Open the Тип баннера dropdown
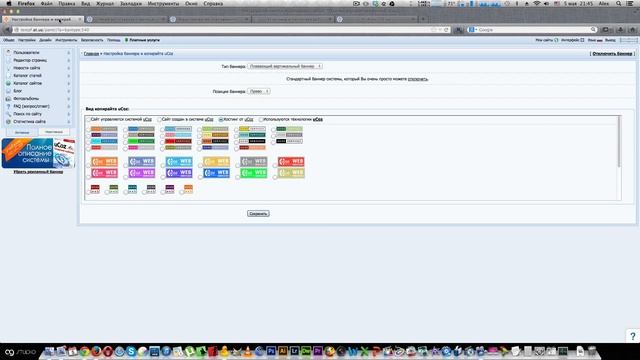This screenshot has width=640, height=360. (x=284, y=66)
